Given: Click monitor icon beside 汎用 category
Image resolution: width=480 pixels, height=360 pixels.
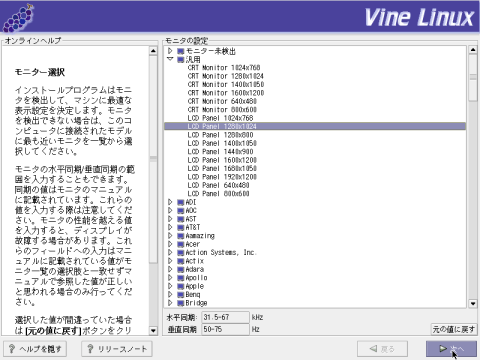Looking at the screenshot, I should [x=181, y=60].
